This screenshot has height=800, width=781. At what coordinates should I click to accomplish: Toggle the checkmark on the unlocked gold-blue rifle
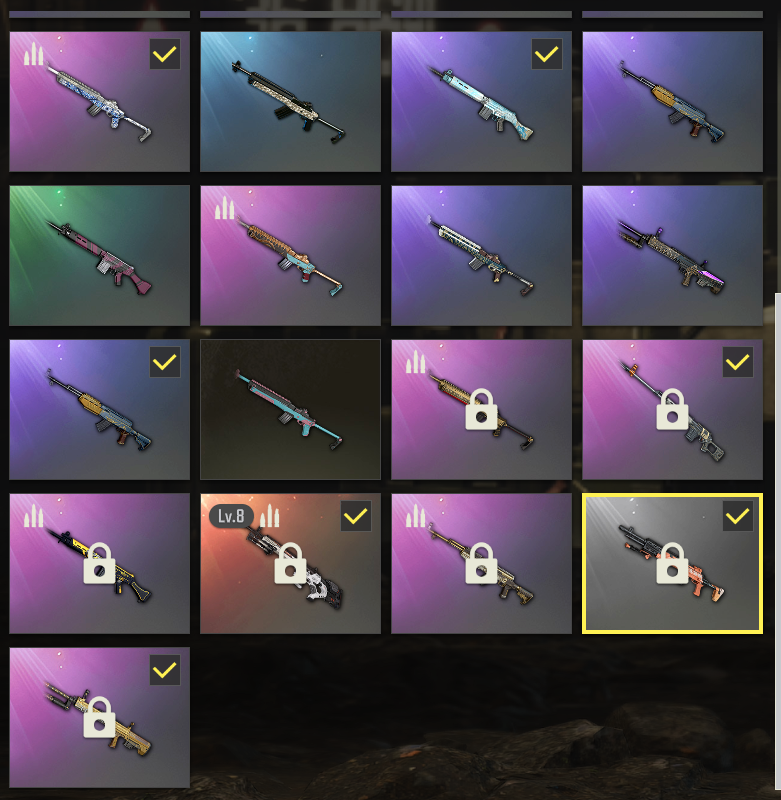click(165, 362)
